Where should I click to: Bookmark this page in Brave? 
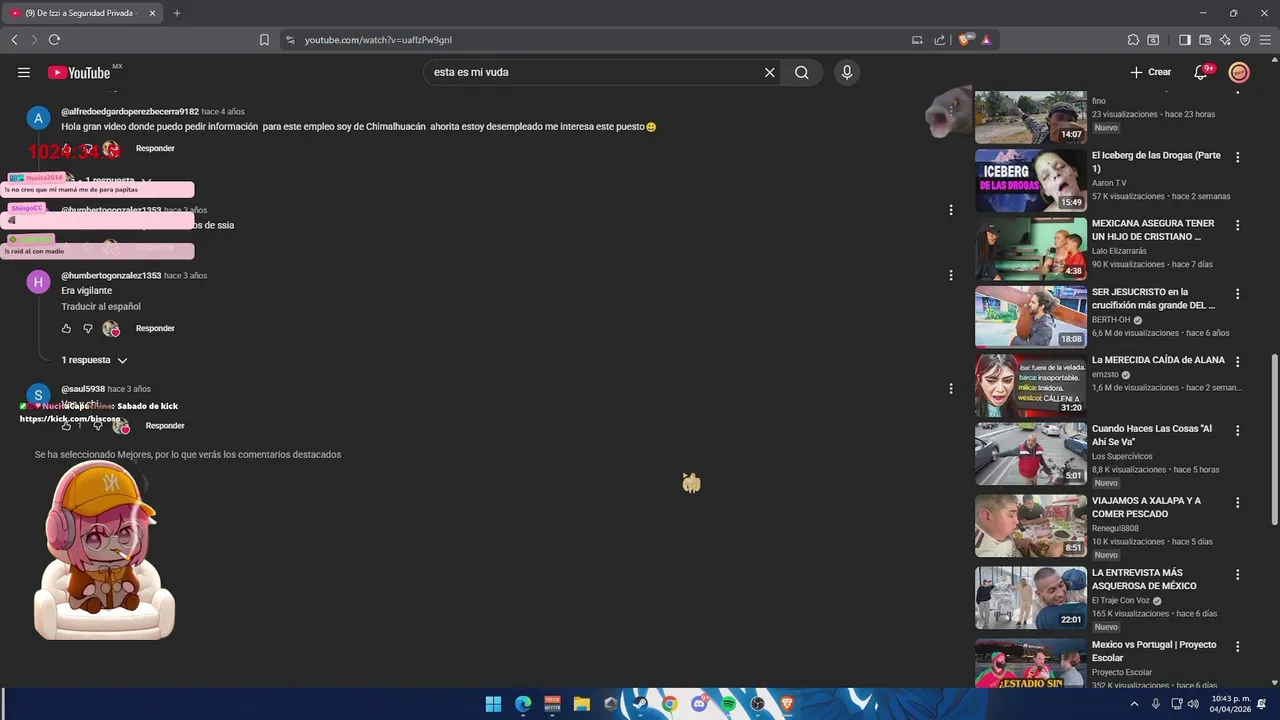[x=264, y=40]
